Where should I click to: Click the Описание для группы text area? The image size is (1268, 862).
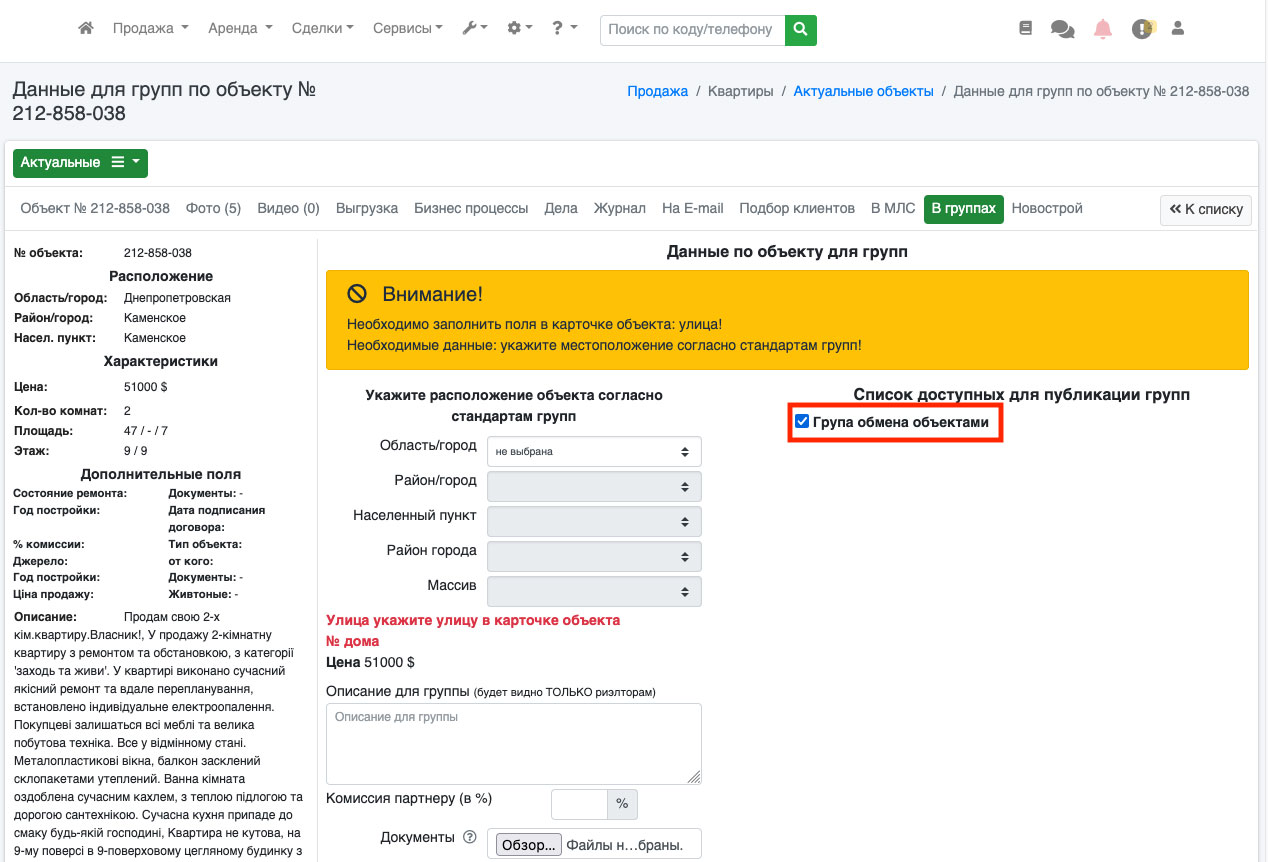tap(514, 743)
